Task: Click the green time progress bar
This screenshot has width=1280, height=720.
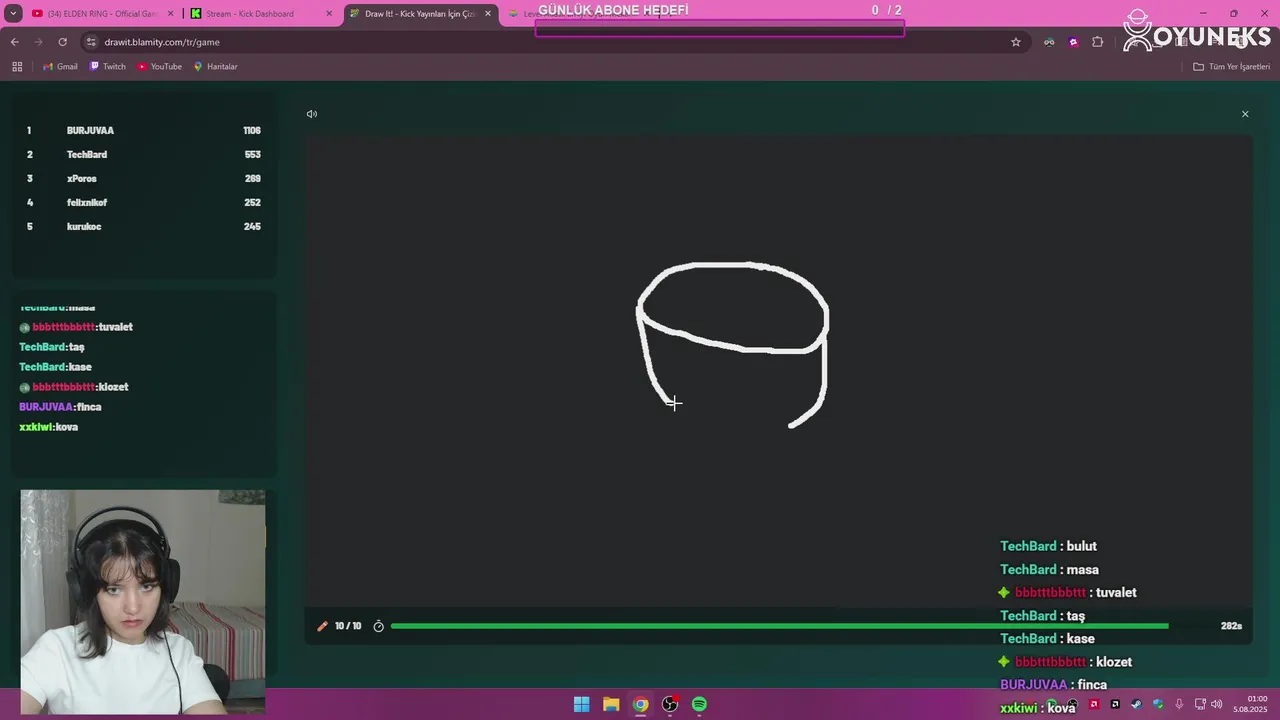Action: tap(779, 626)
